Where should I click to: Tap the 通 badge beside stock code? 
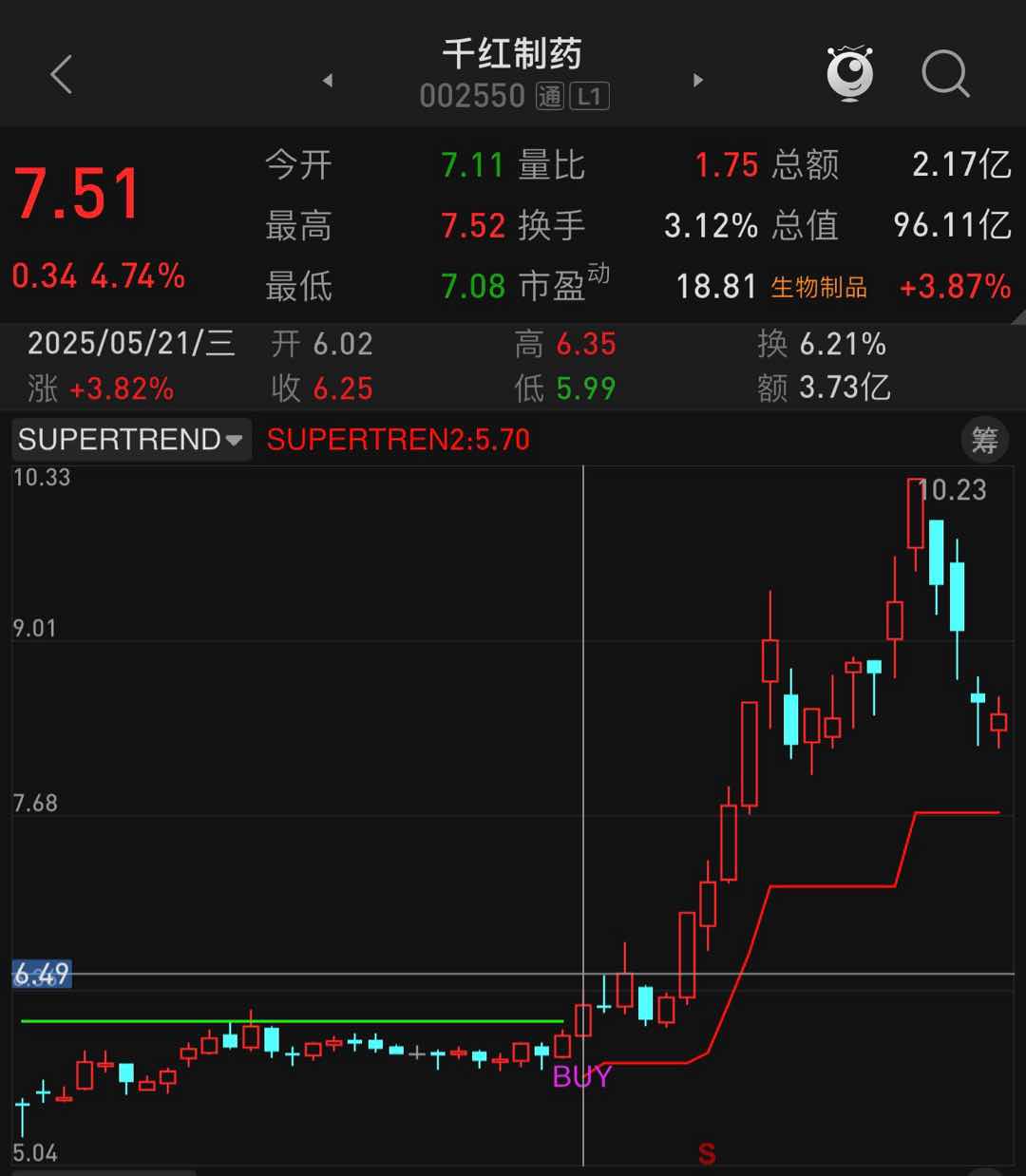[550, 96]
